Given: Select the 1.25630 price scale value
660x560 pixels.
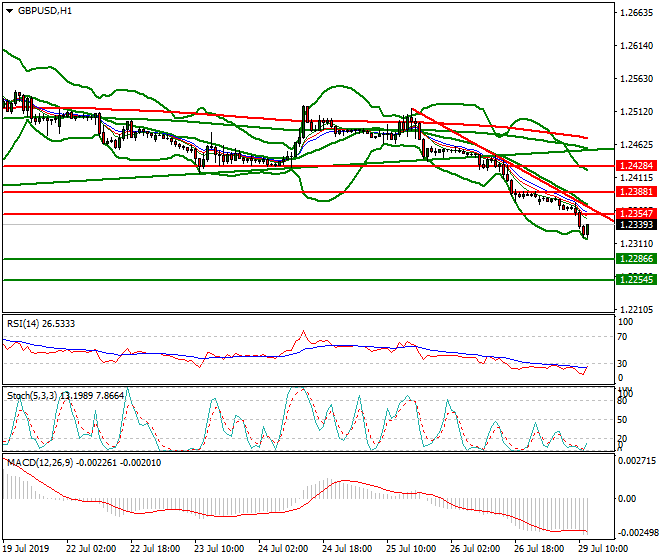Looking at the screenshot, I should (637, 79).
